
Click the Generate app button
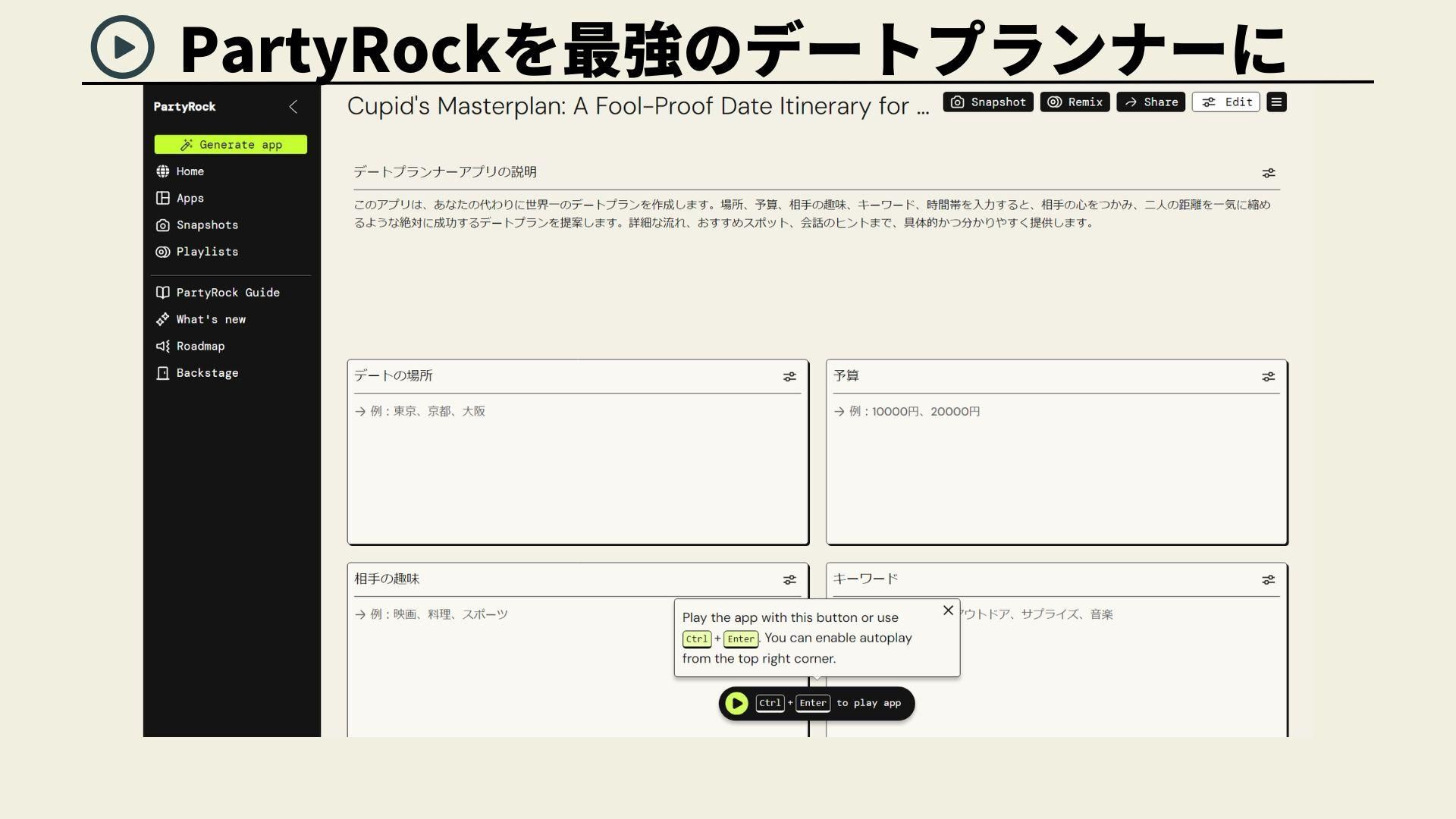pos(231,144)
